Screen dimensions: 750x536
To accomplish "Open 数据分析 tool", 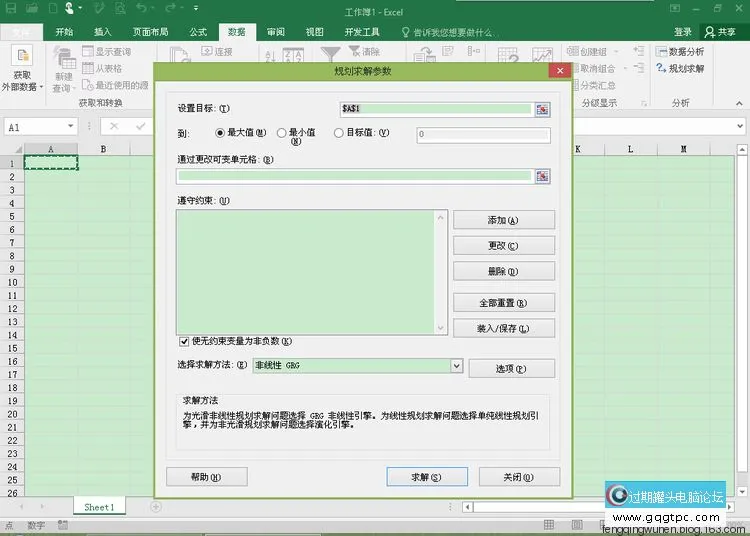I will tap(680, 51).
